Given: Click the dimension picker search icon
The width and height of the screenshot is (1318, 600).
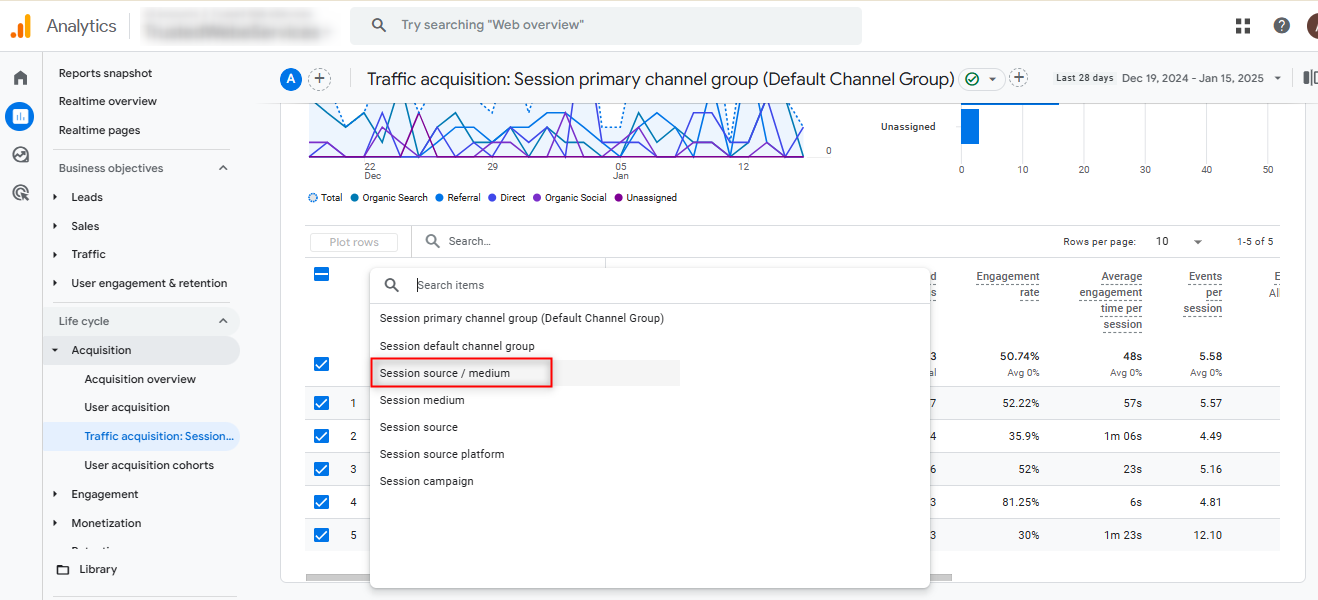Looking at the screenshot, I should (392, 285).
